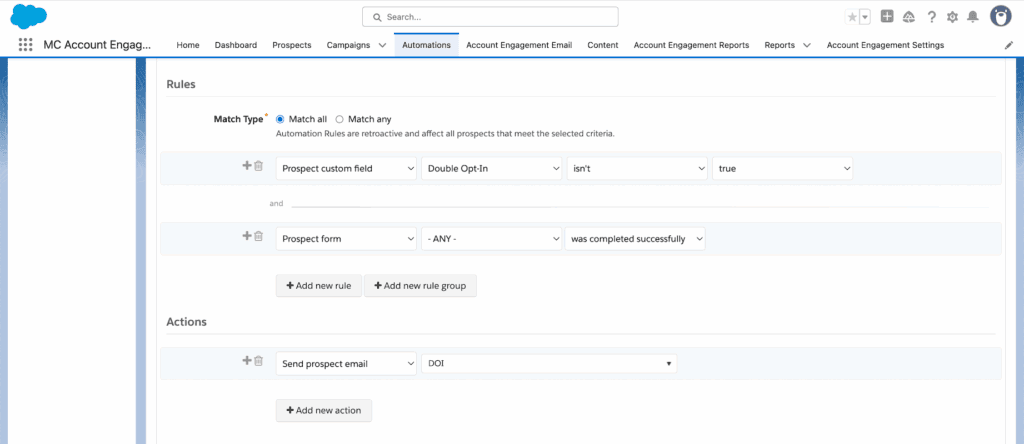
Task: Add rule after Double Opt-In row
Action: 247,166
